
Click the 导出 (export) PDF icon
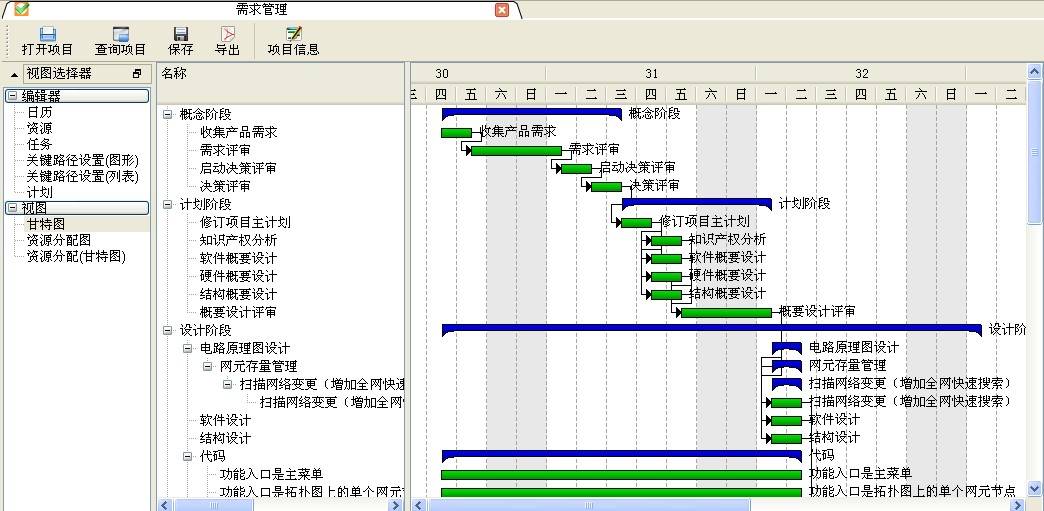pos(227,34)
